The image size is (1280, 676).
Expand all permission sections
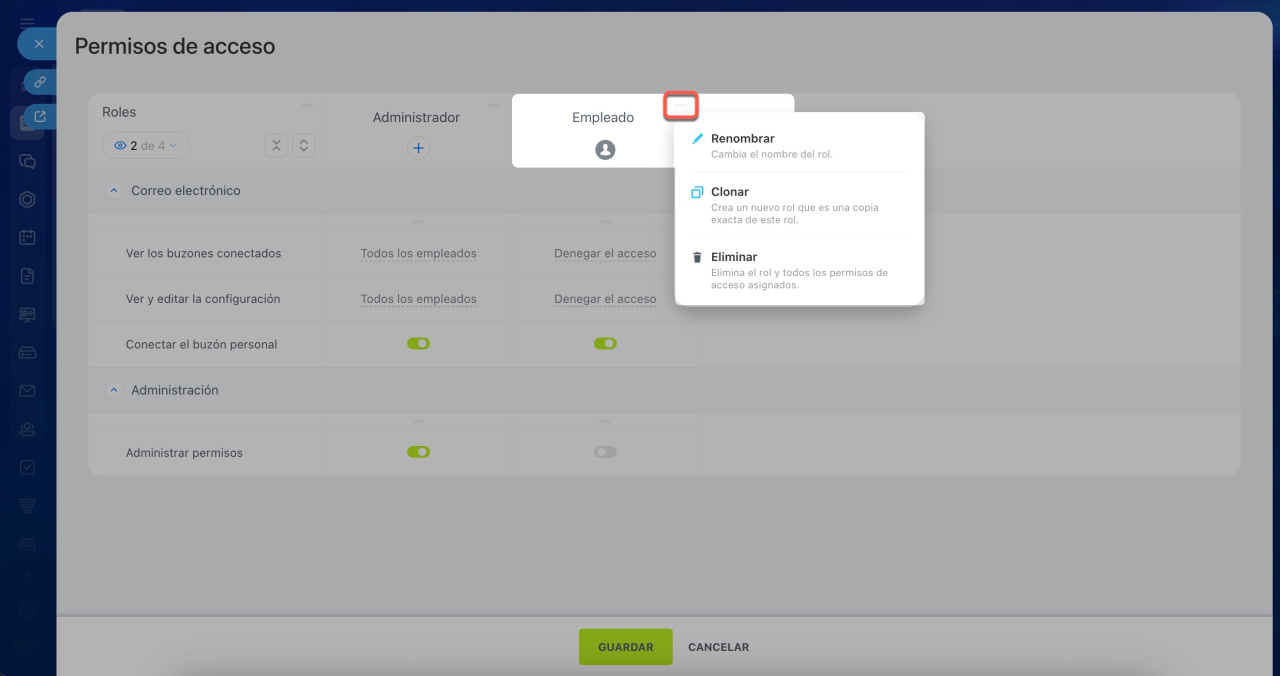pyautogui.click(x=304, y=146)
